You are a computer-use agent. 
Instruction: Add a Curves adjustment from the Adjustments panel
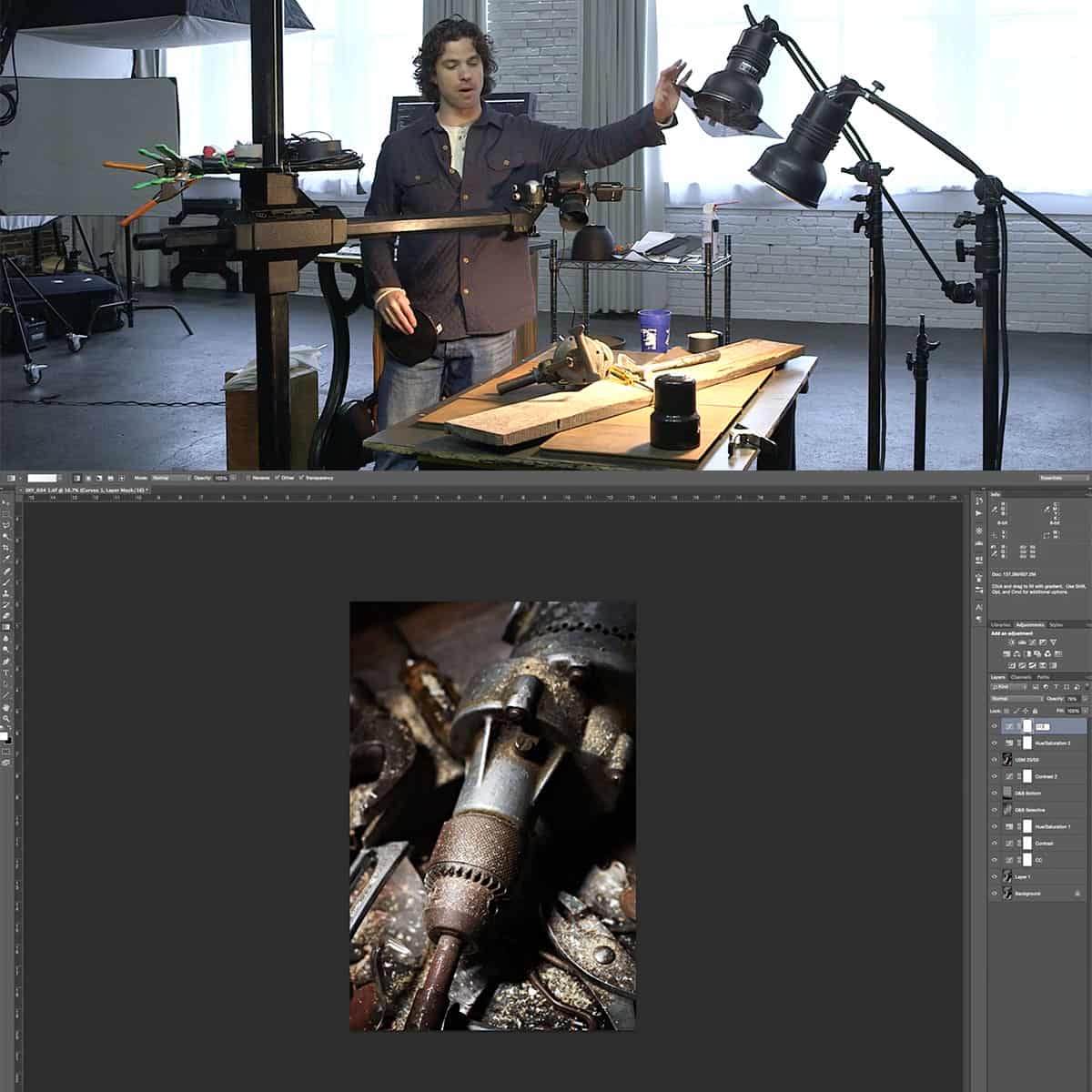tap(1032, 642)
